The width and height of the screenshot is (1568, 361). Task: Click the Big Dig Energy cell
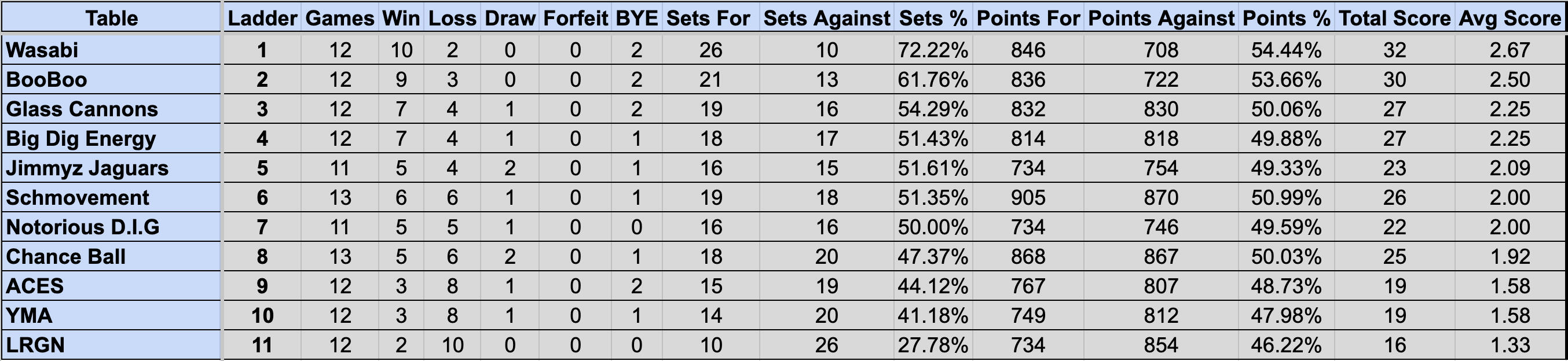[111, 139]
